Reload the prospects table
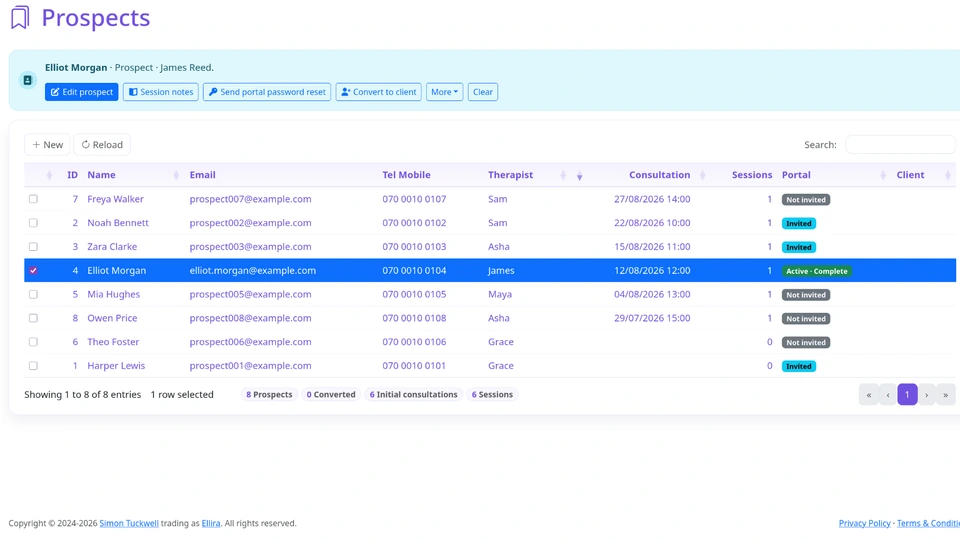 point(102,144)
